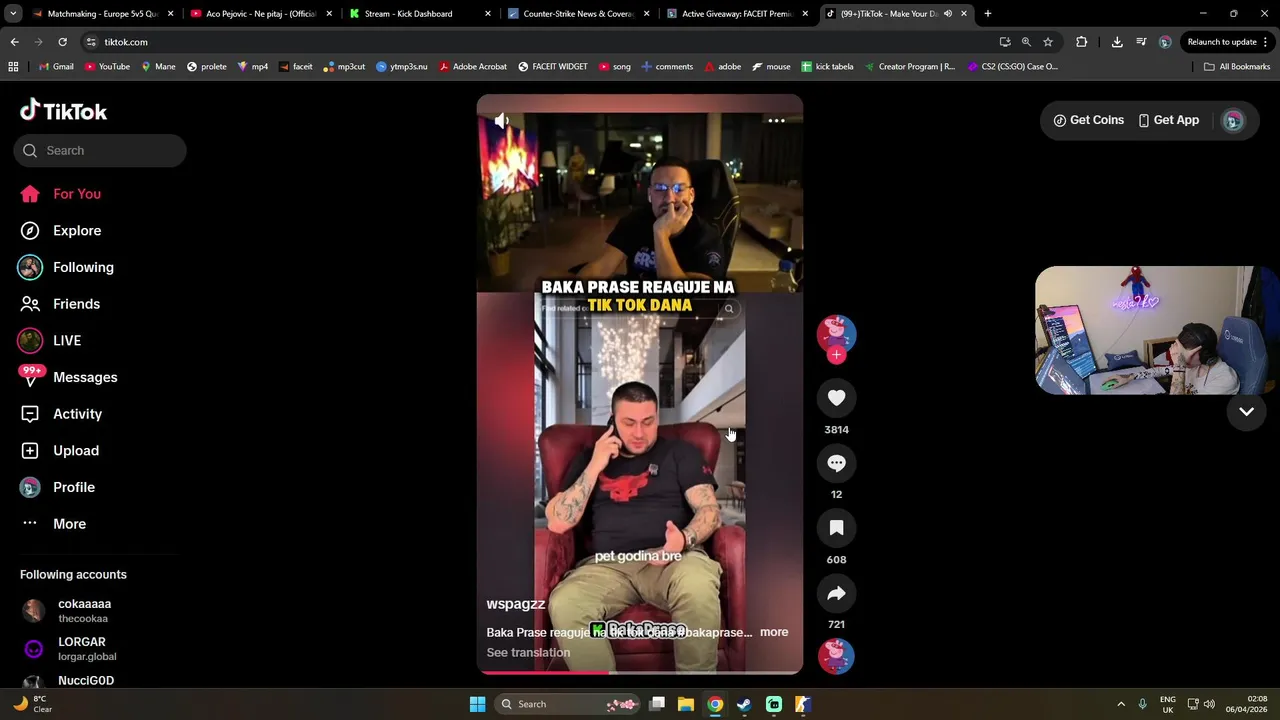
Task: Open the browser zoom magnifier icon
Action: point(1026,42)
